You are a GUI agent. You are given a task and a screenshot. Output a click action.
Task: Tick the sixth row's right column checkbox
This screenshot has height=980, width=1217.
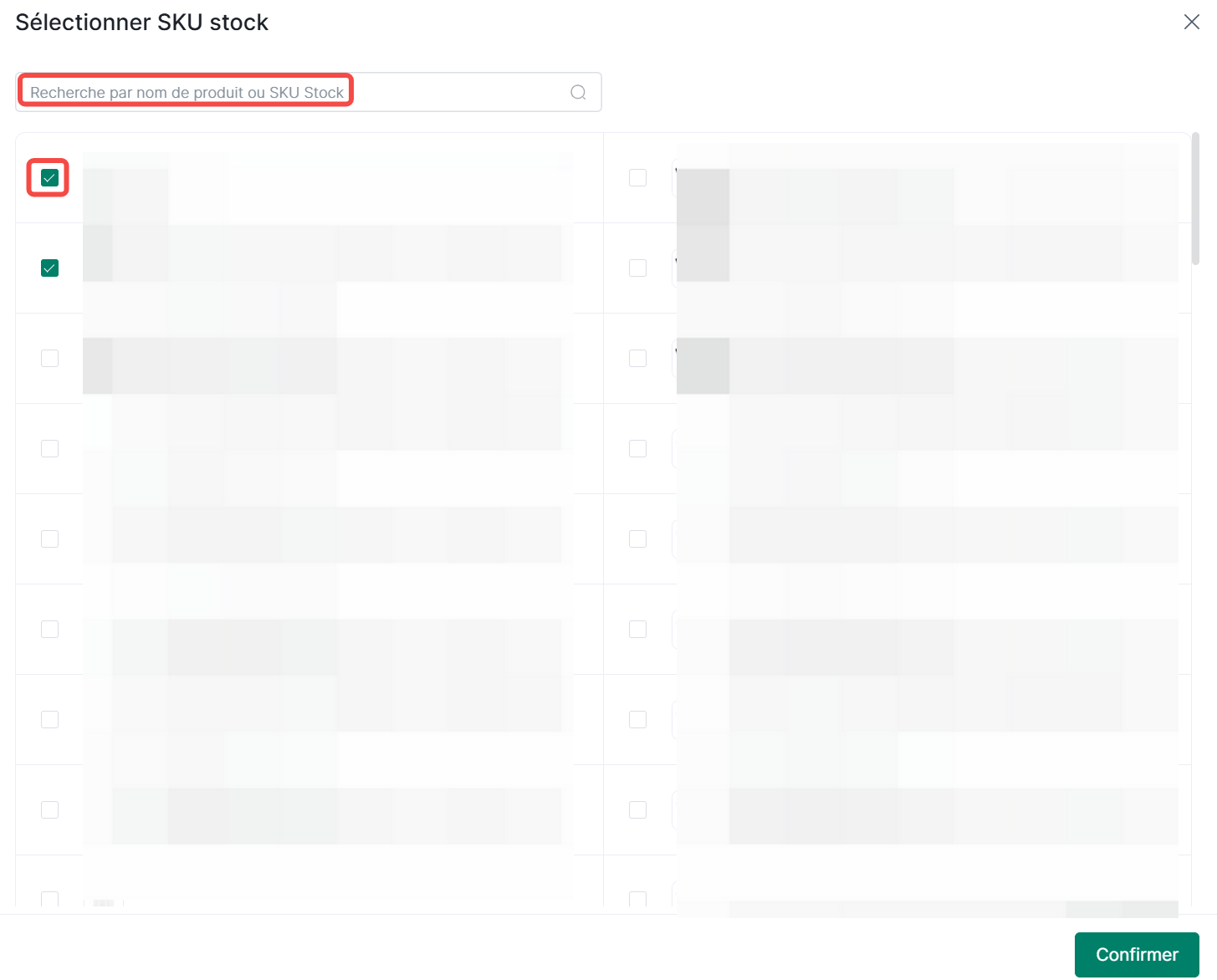click(x=638, y=630)
